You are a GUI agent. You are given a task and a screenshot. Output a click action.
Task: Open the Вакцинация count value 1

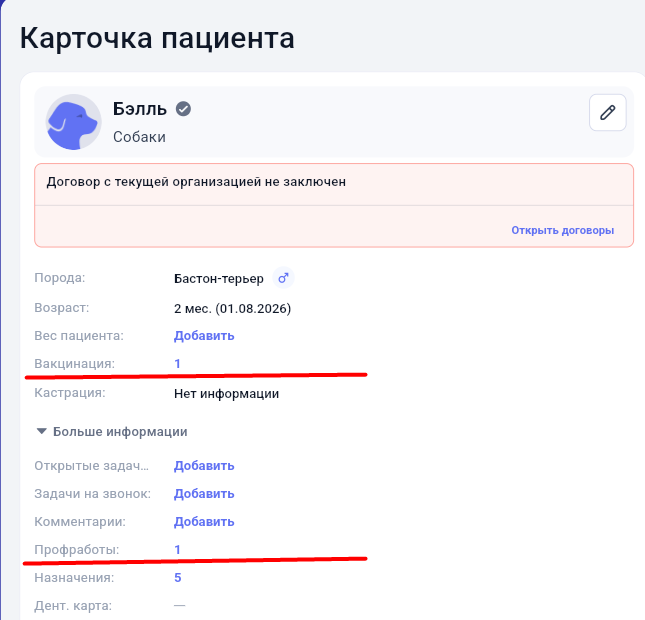point(177,364)
